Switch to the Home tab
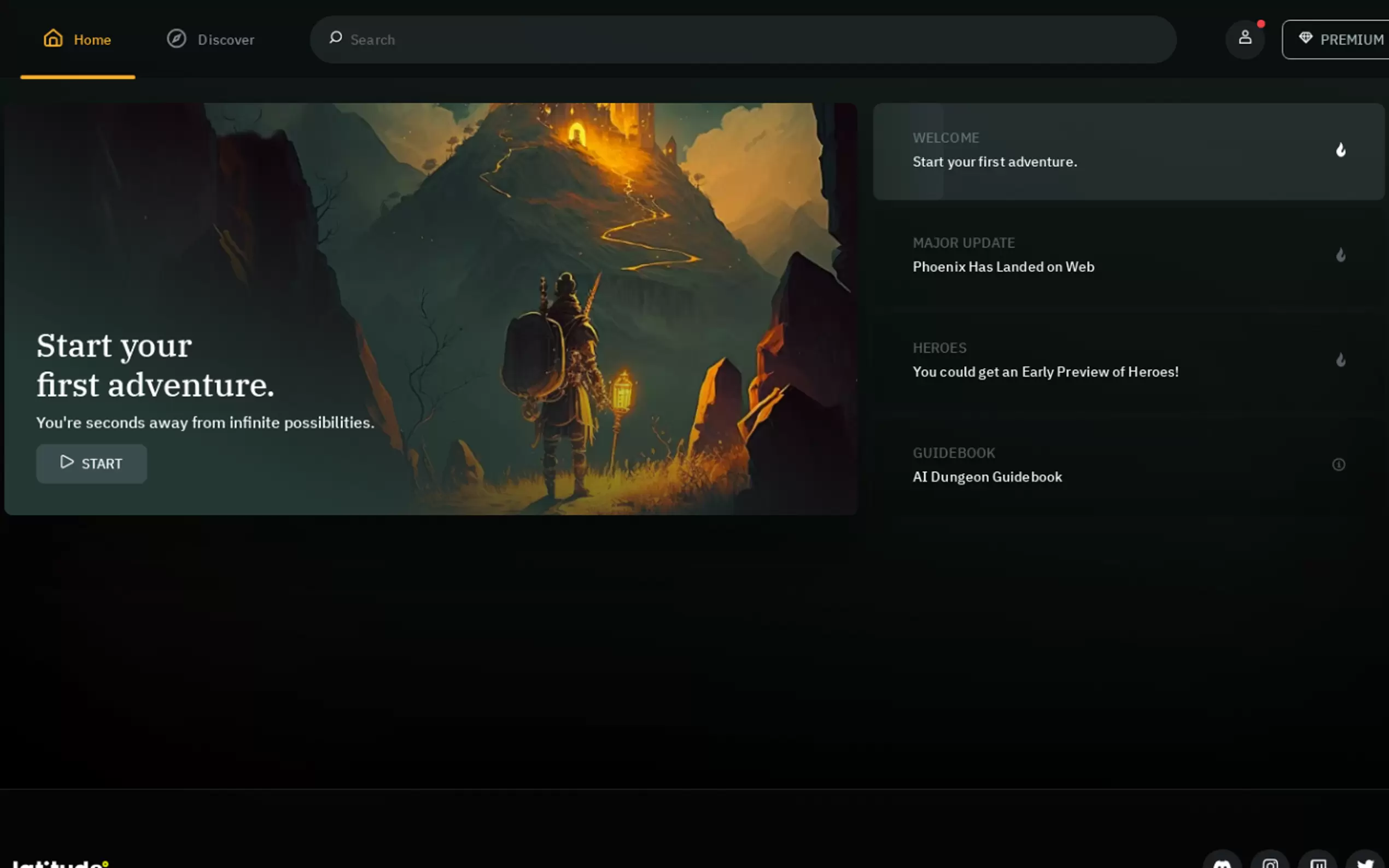Image resolution: width=1389 pixels, height=868 pixels. click(92, 39)
